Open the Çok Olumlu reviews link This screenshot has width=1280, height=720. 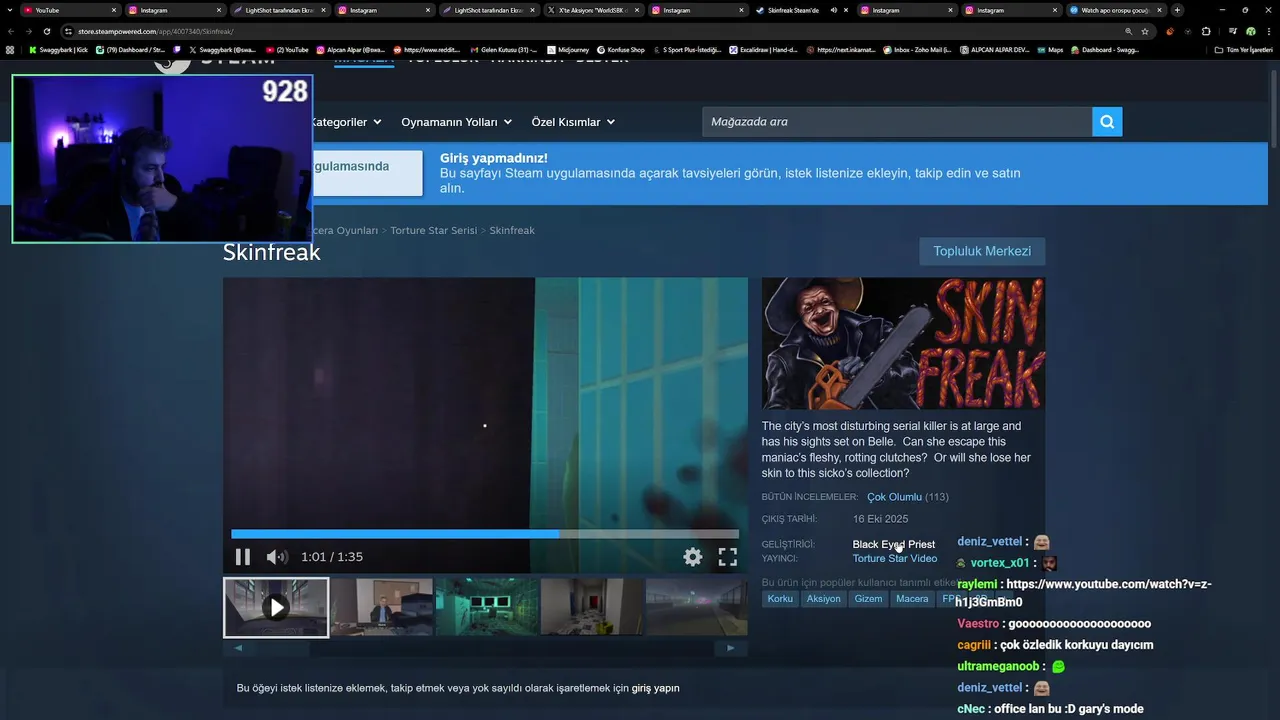pos(894,497)
